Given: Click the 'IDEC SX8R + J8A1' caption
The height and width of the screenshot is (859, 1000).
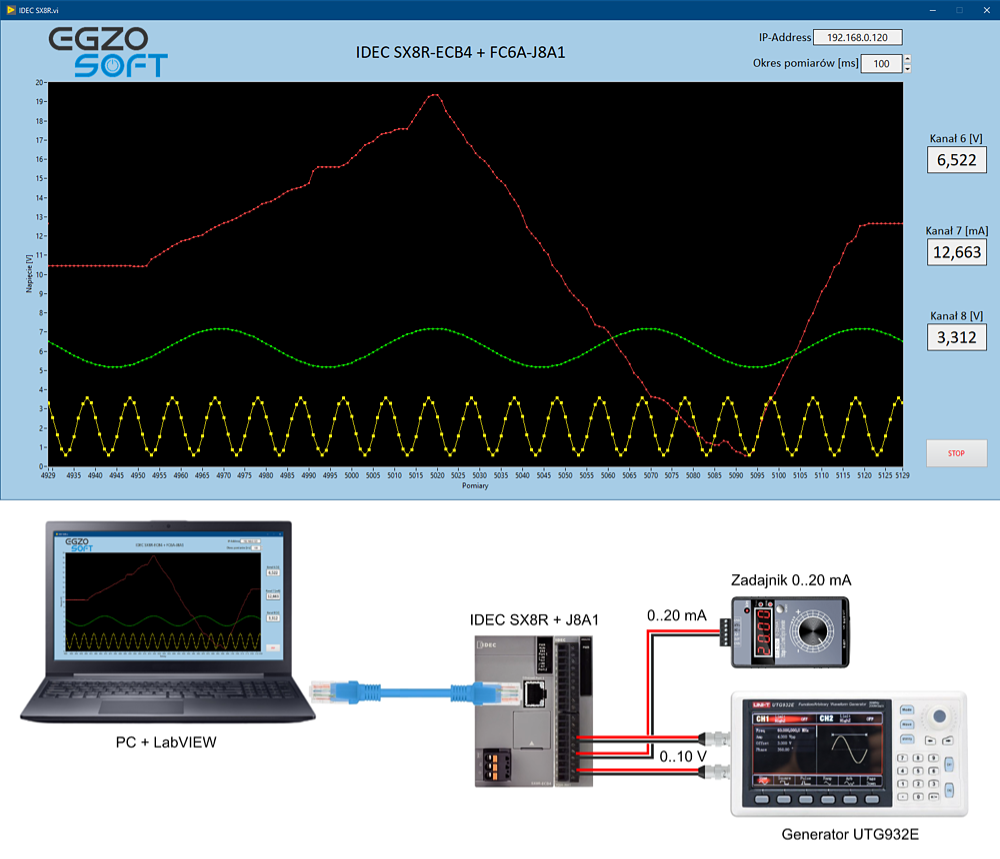Looking at the screenshot, I should tap(534, 620).
